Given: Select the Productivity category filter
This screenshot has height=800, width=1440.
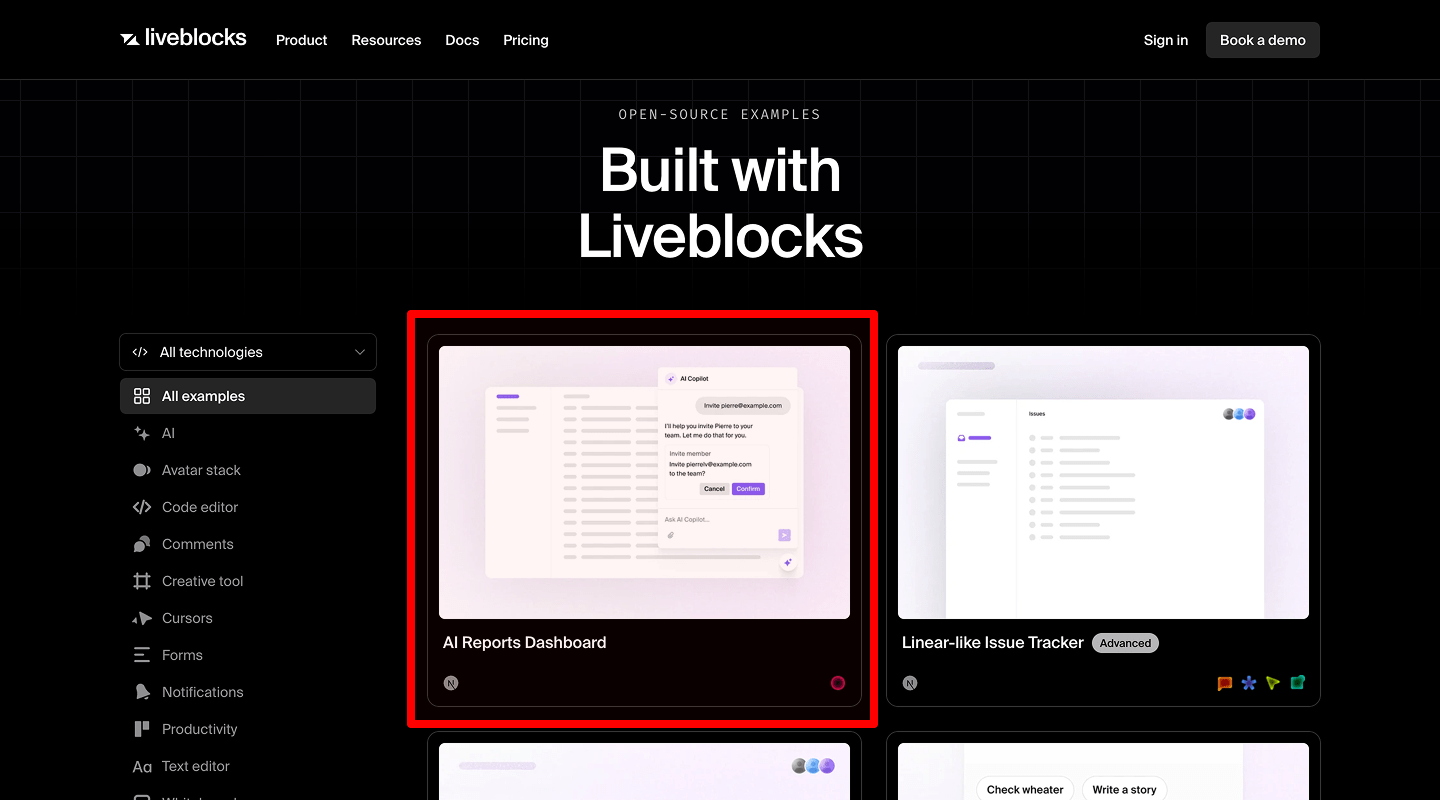Looking at the screenshot, I should (x=199, y=729).
